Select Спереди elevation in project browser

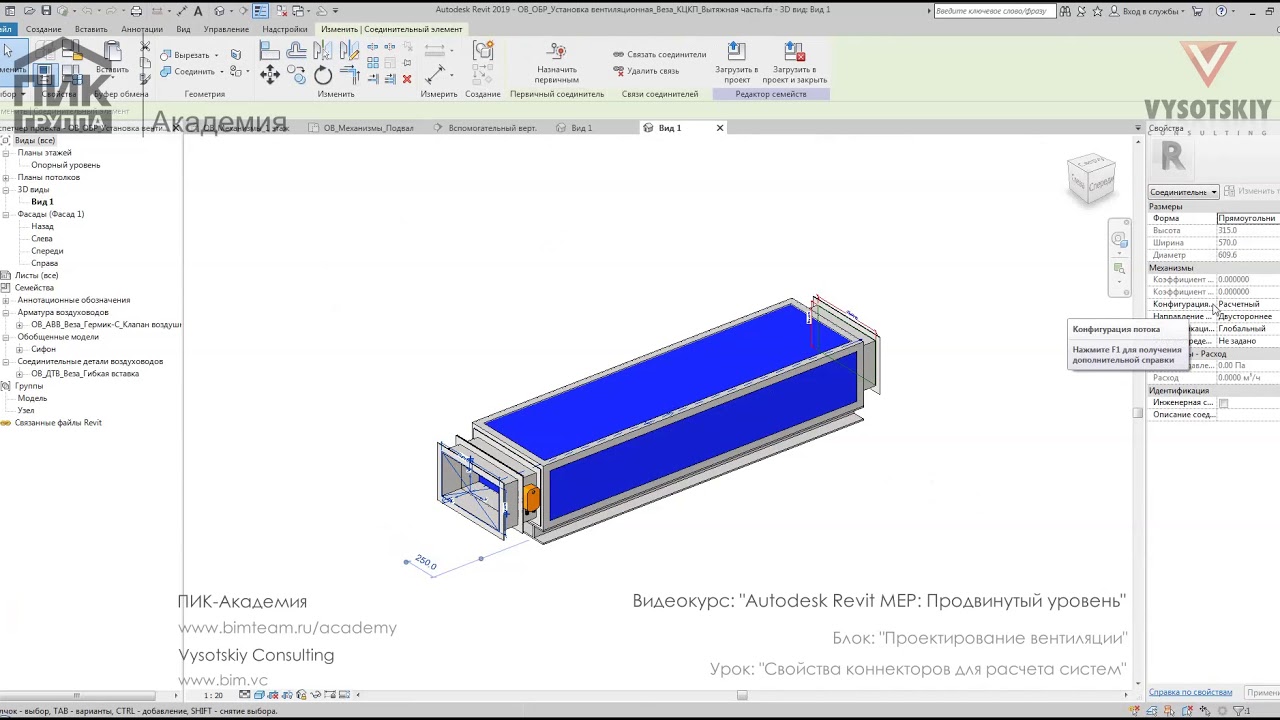[x=47, y=251]
